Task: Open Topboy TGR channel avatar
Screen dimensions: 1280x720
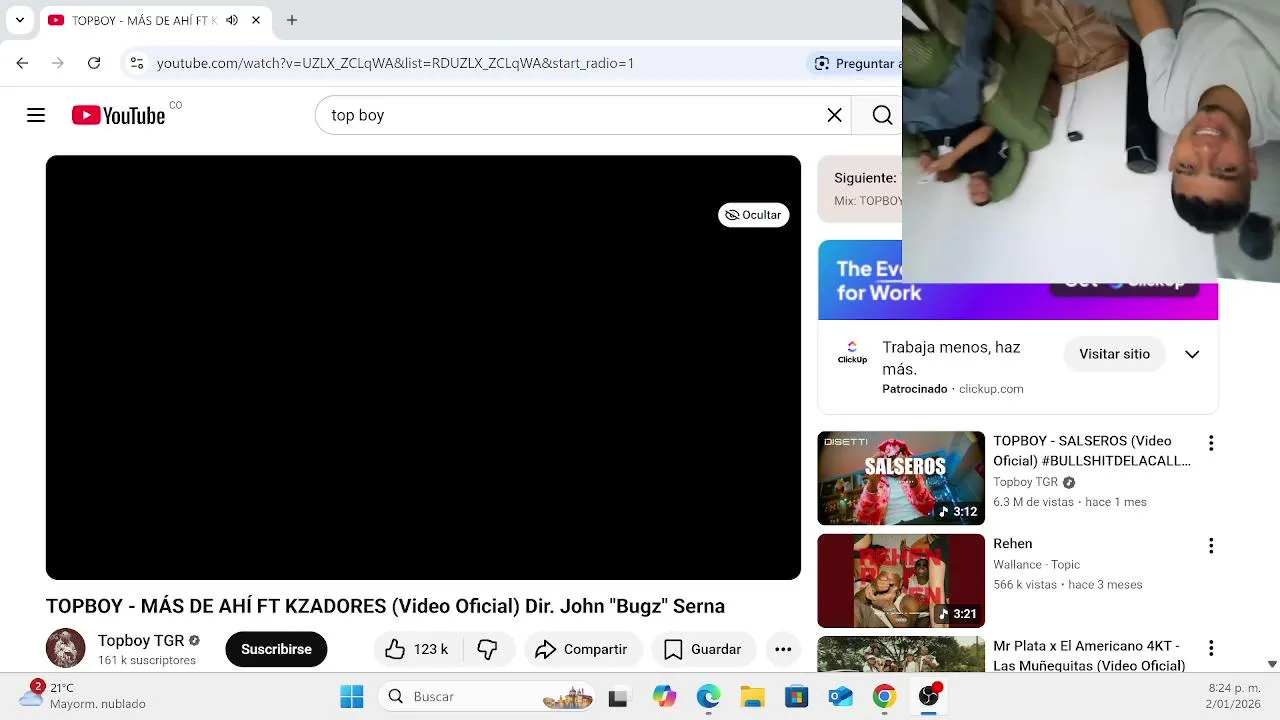Action: coord(66,648)
